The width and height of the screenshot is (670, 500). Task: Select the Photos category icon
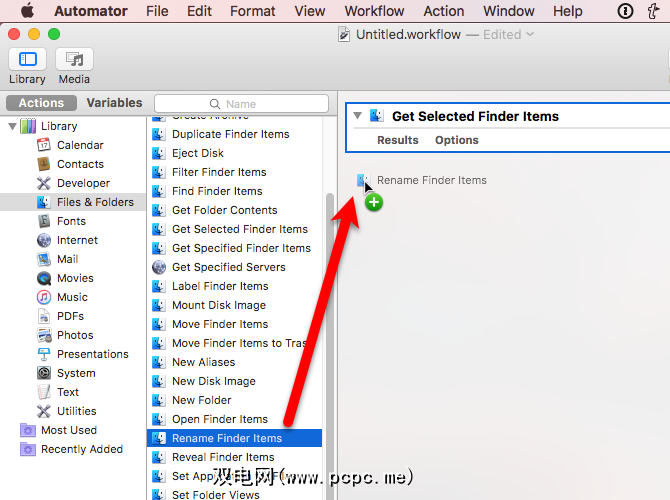click(x=44, y=335)
